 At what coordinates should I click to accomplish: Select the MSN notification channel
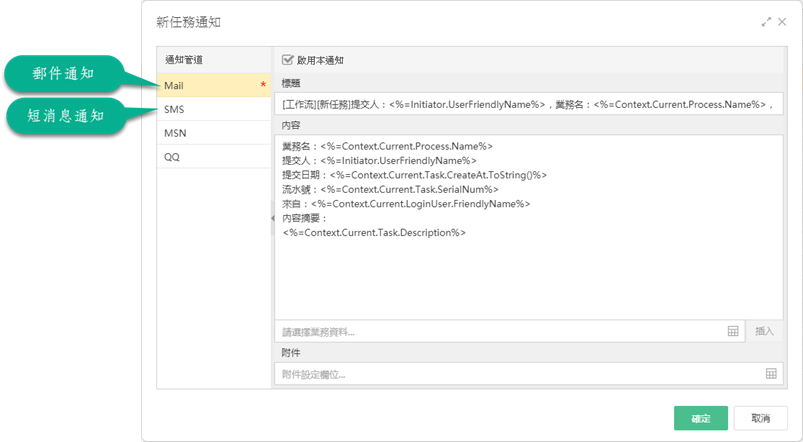tap(214, 133)
